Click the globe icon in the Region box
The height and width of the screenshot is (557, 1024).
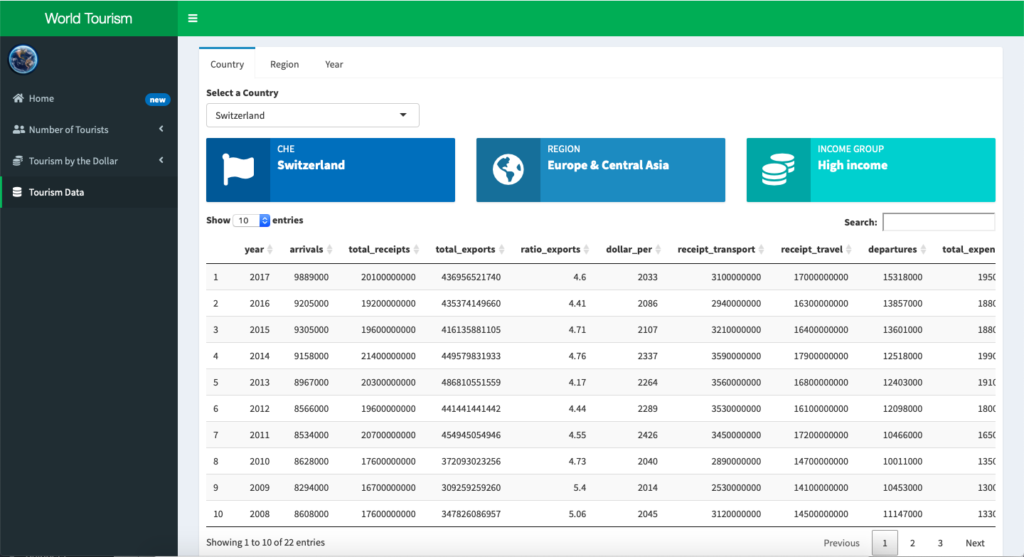pyautogui.click(x=508, y=170)
